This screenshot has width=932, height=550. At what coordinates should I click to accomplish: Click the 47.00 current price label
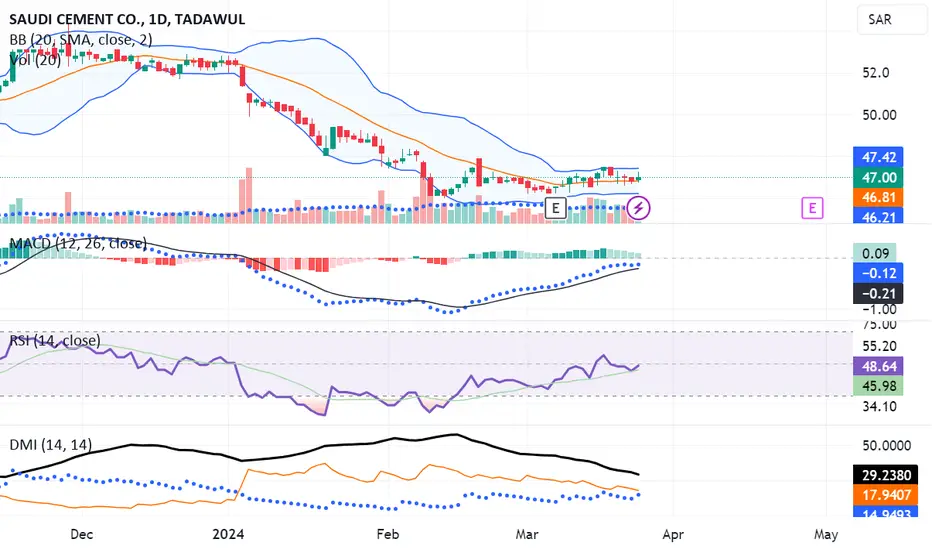pyautogui.click(x=878, y=177)
